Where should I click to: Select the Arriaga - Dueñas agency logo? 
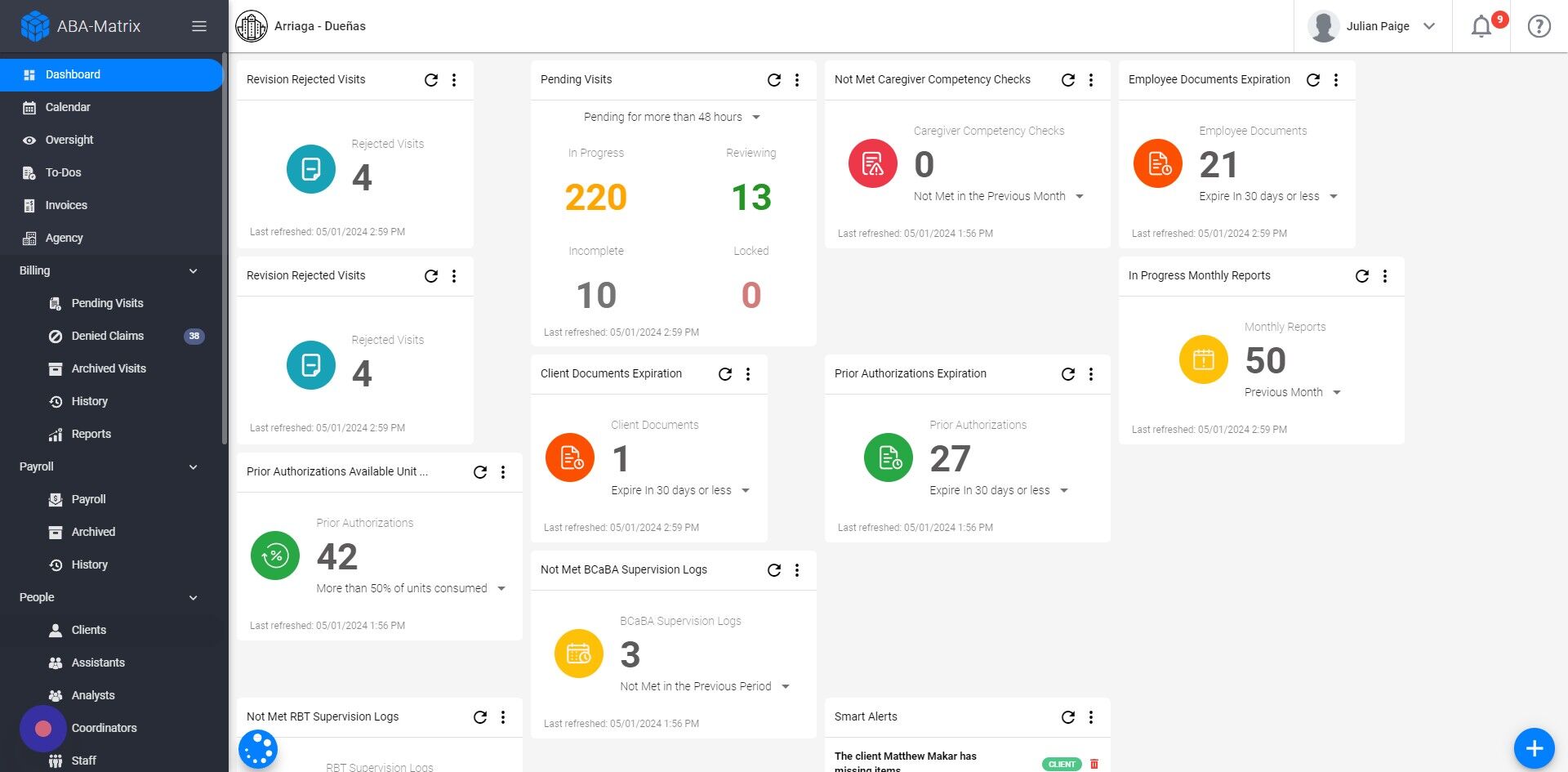click(252, 26)
